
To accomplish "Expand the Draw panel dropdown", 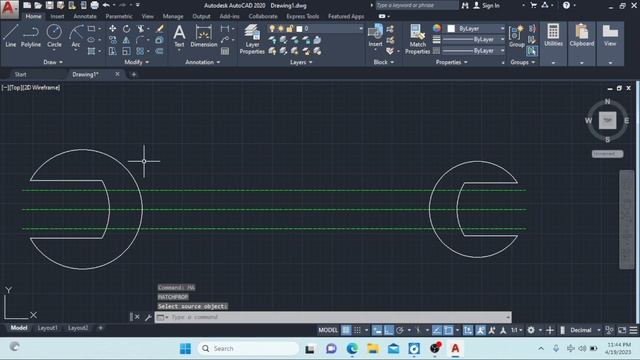I will pyautogui.click(x=53, y=62).
